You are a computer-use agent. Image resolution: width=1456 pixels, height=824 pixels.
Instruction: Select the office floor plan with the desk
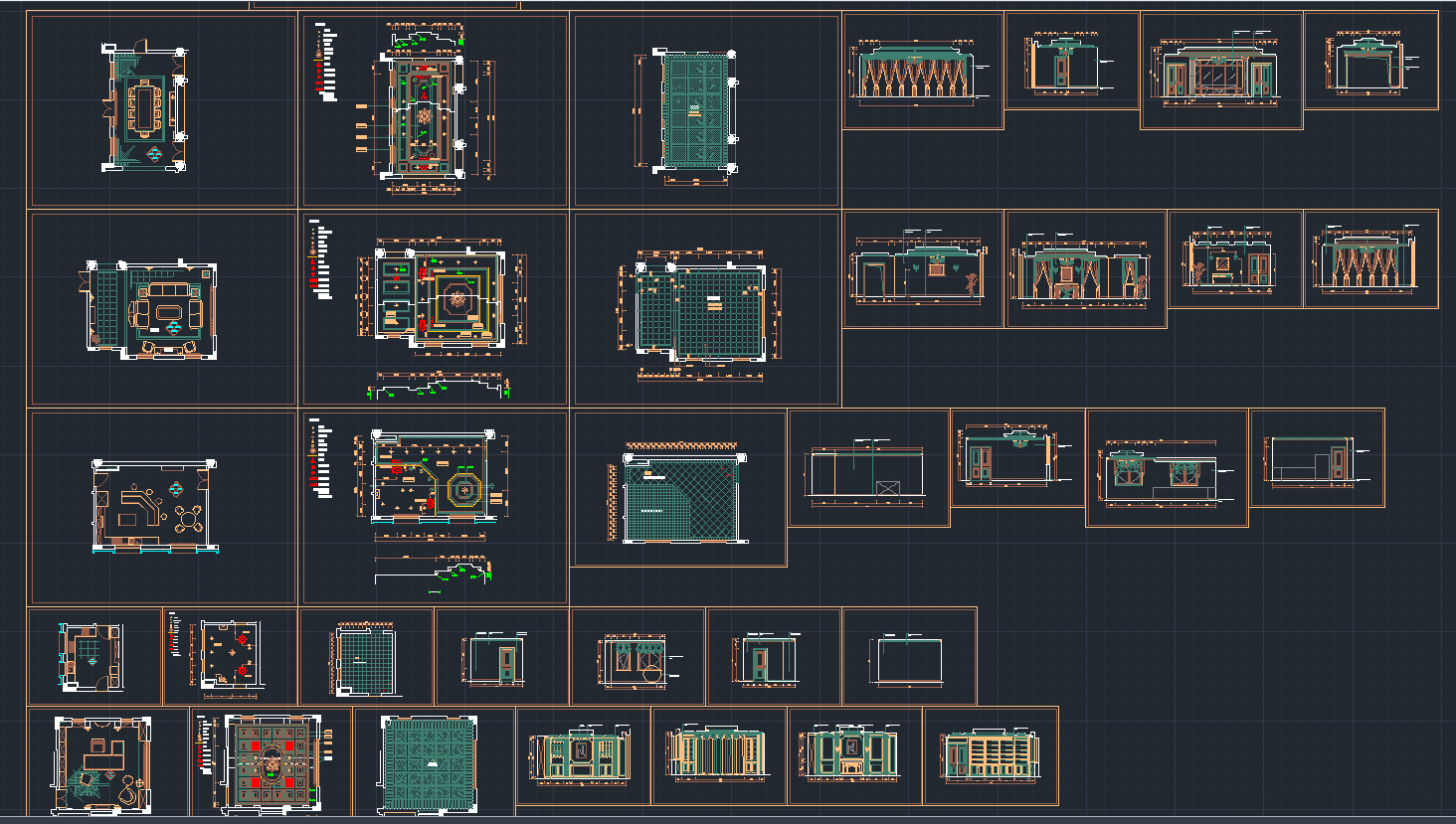pyautogui.click(x=101, y=762)
